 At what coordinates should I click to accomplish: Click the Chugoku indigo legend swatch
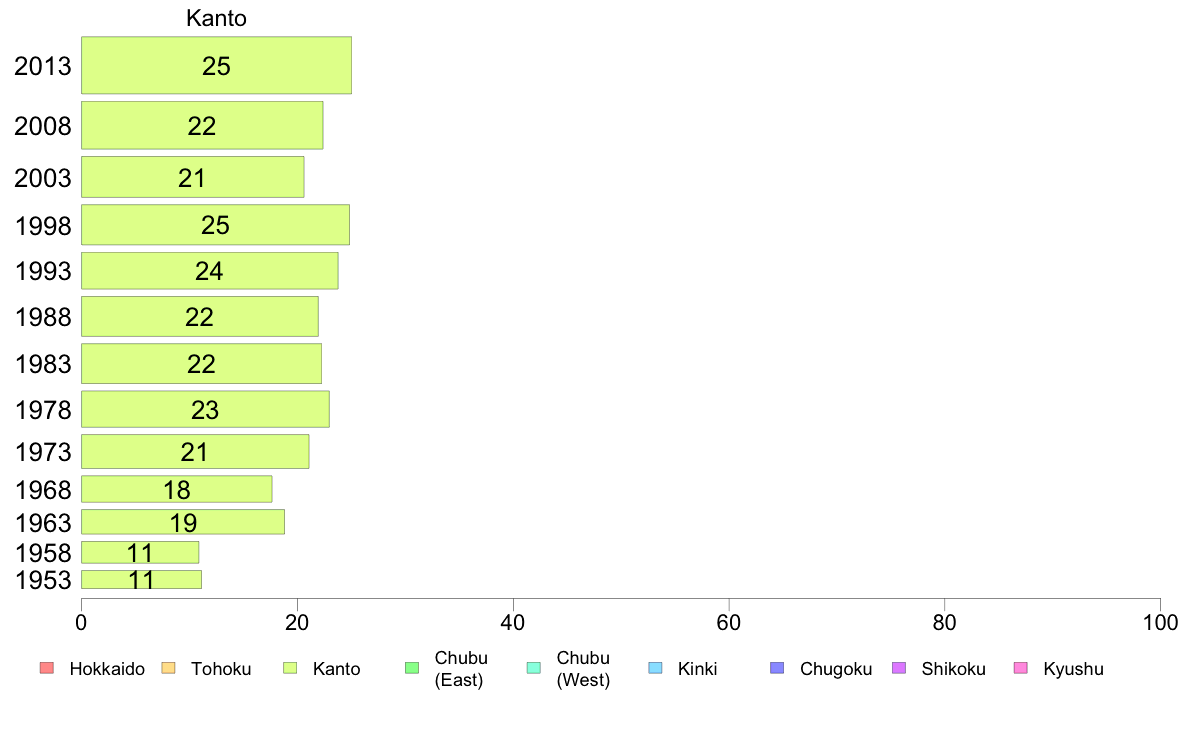(x=777, y=668)
